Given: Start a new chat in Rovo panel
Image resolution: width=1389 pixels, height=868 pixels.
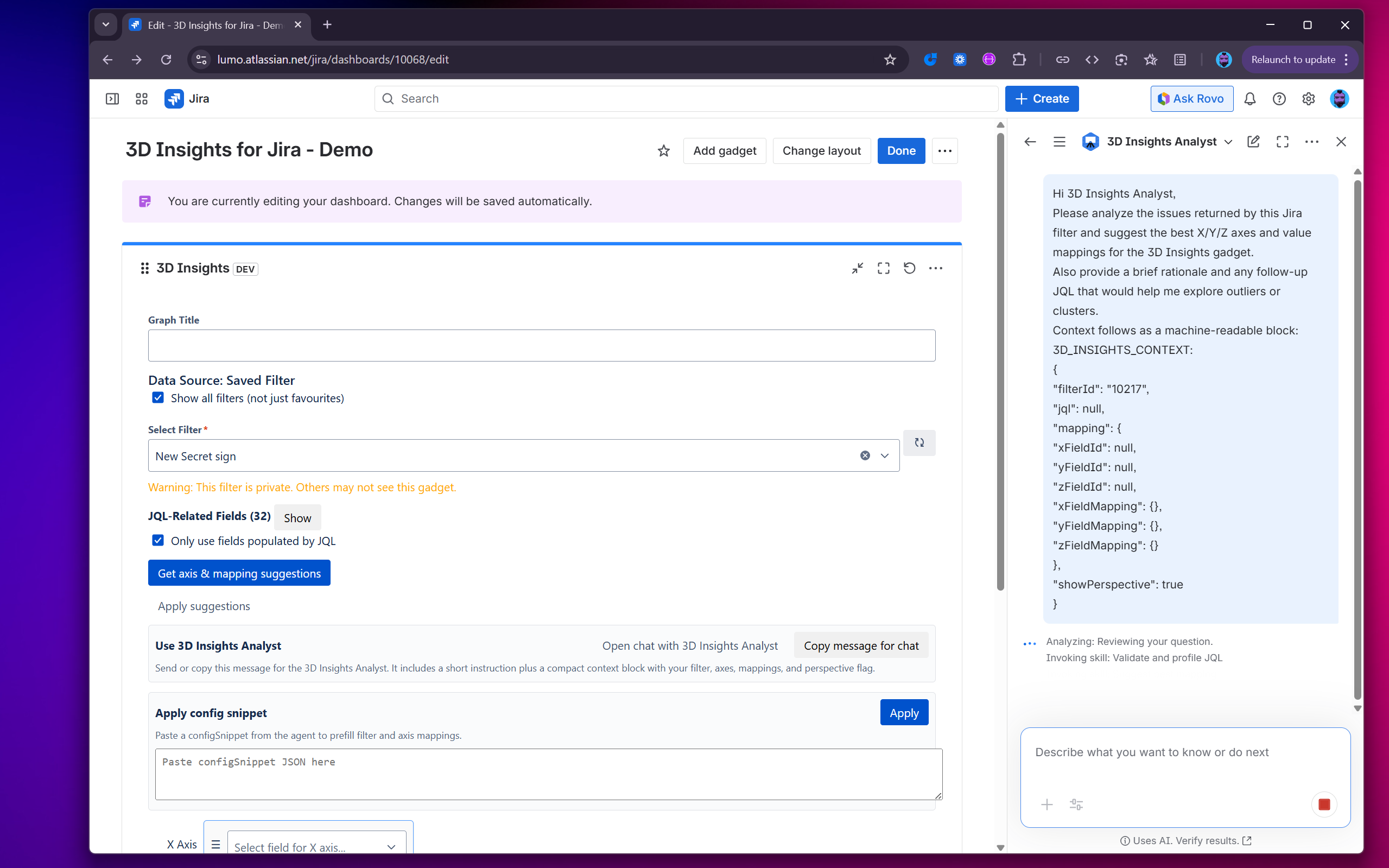Looking at the screenshot, I should point(1253,142).
